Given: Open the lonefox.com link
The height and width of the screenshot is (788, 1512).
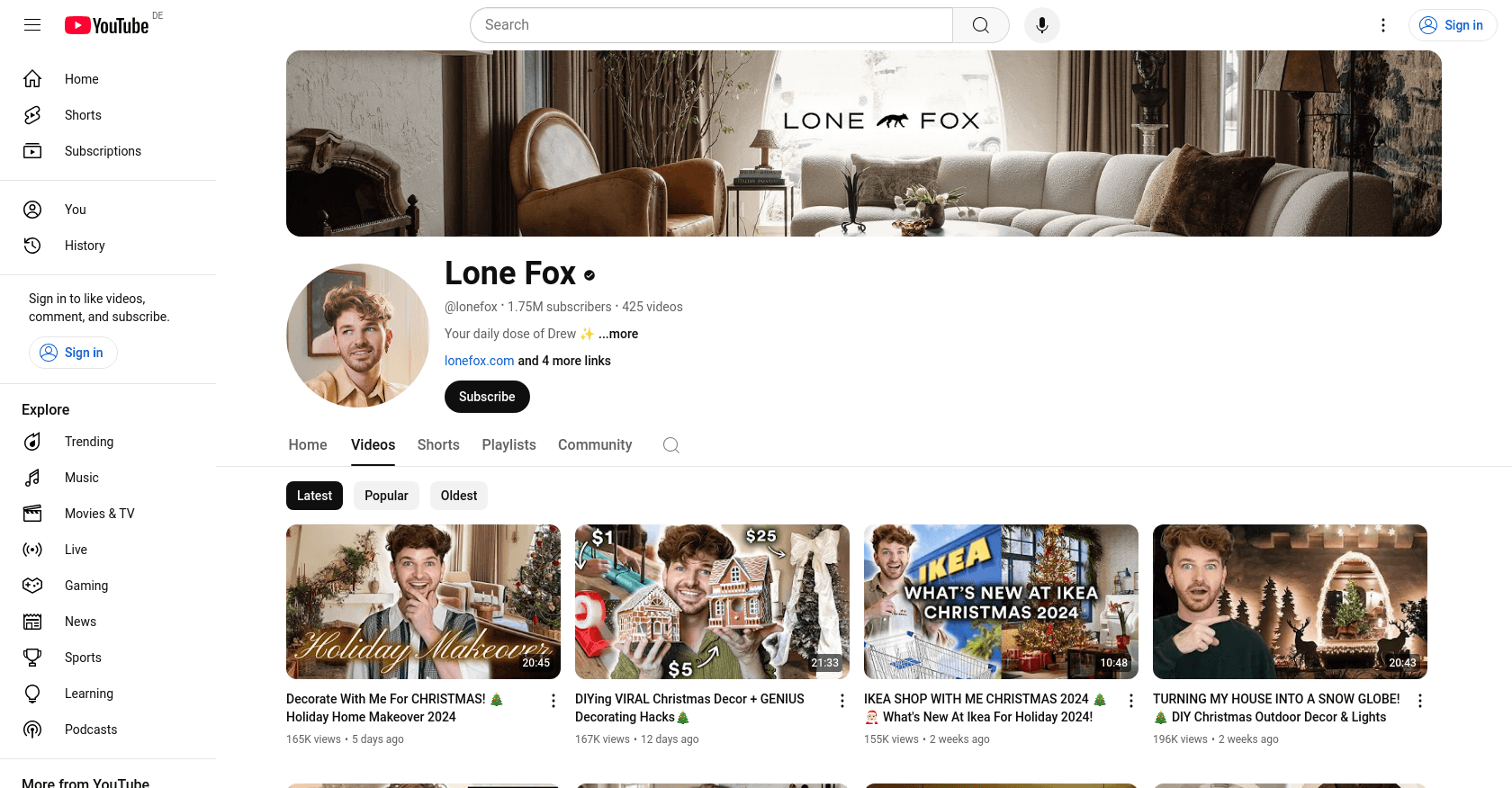Looking at the screenshot, I should [479, 361].
